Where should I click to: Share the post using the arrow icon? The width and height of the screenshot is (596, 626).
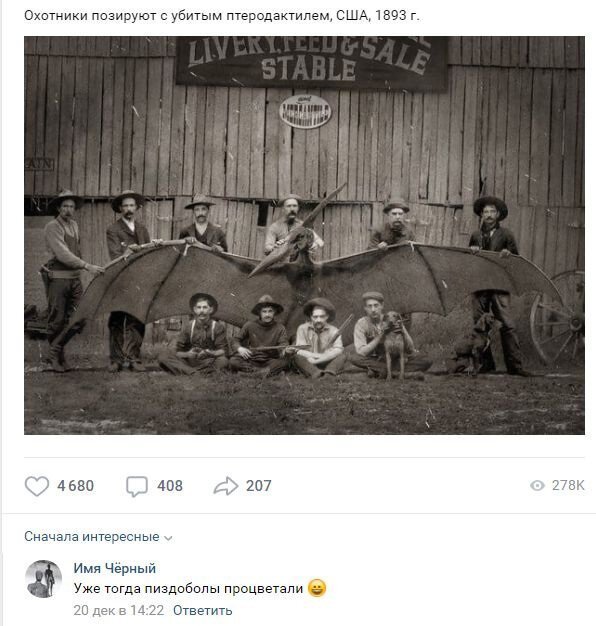coord(226,486)
